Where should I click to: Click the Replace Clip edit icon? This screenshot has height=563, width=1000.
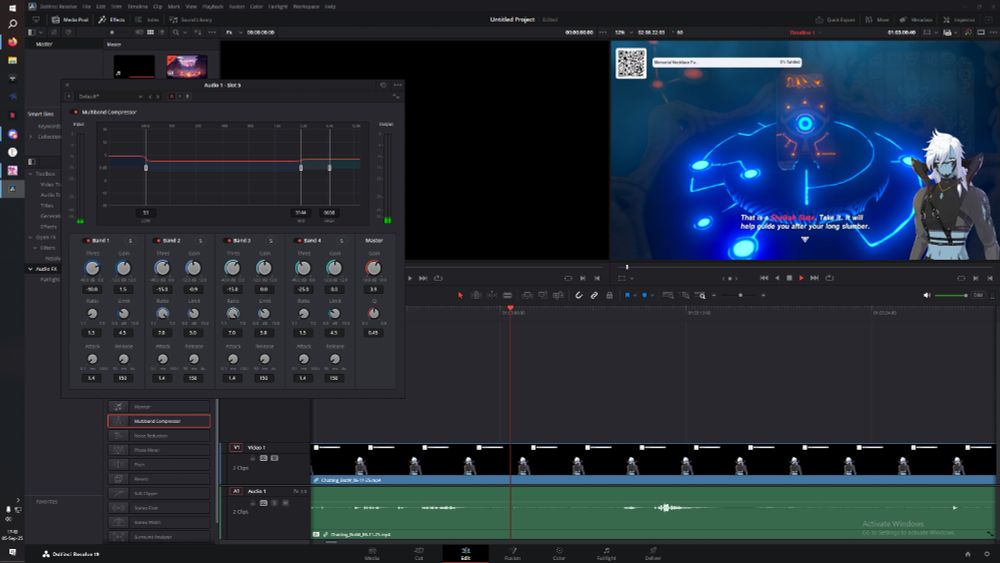(559, 295)
